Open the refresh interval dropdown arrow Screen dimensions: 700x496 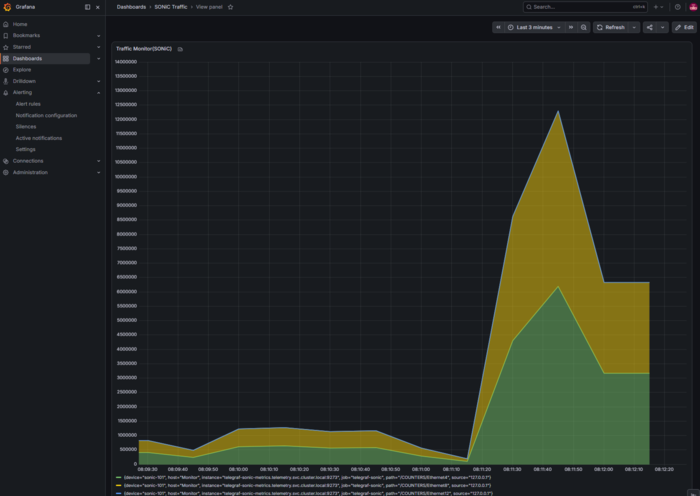pyautogui.click(x=634, y=27)
